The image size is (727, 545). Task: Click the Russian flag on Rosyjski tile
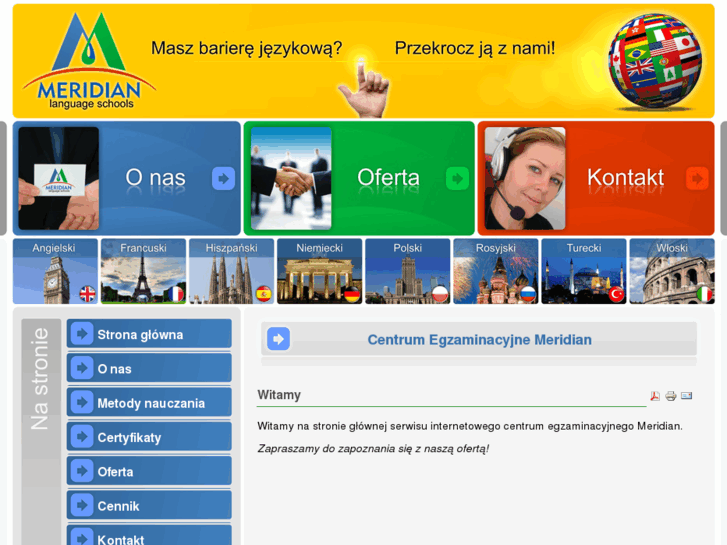[x=528, y=294]
